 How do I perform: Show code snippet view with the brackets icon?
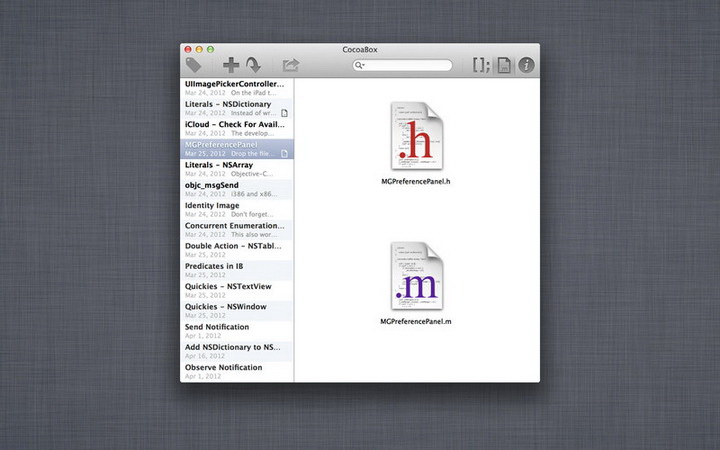(481, 65)
